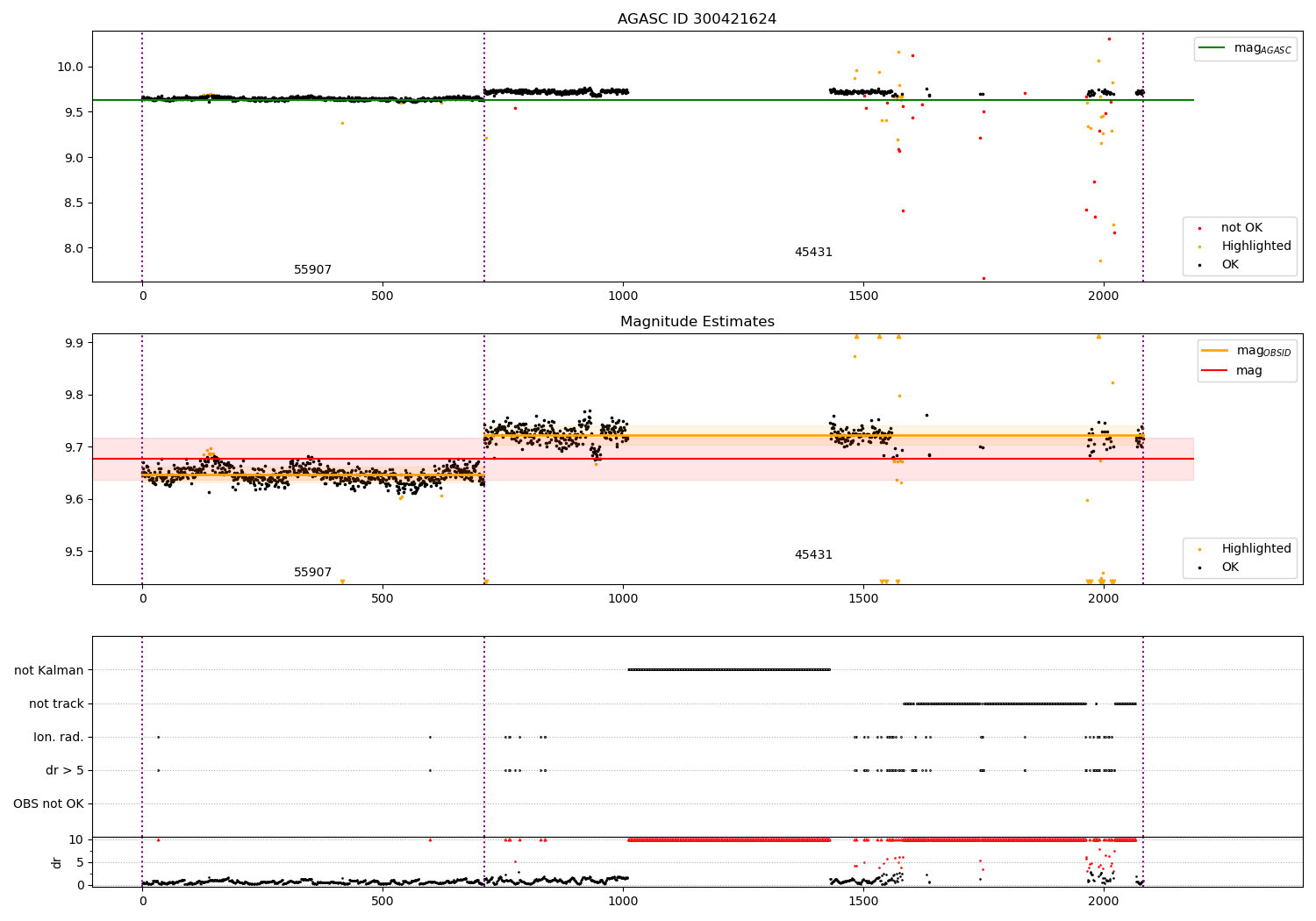Click the Magnitude Estimates plot title
This screenshot has width=1316, height=921.
click(697, 322)
